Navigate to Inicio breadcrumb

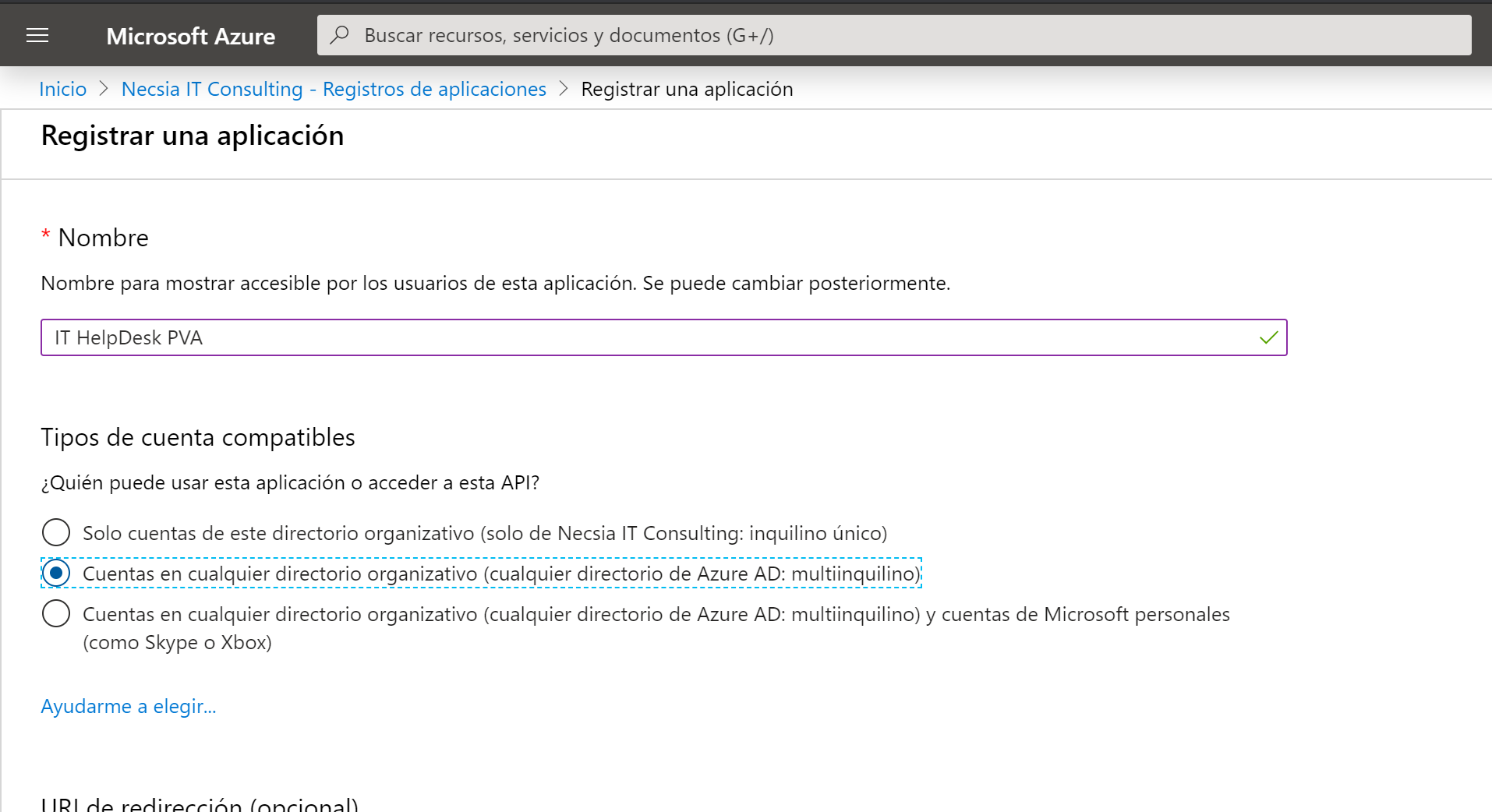(62, 89)
